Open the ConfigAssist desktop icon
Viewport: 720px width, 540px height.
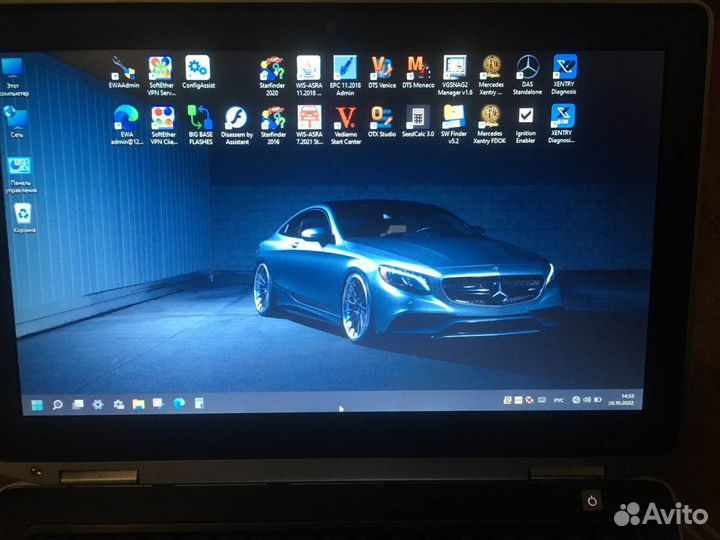click(198, 72)
